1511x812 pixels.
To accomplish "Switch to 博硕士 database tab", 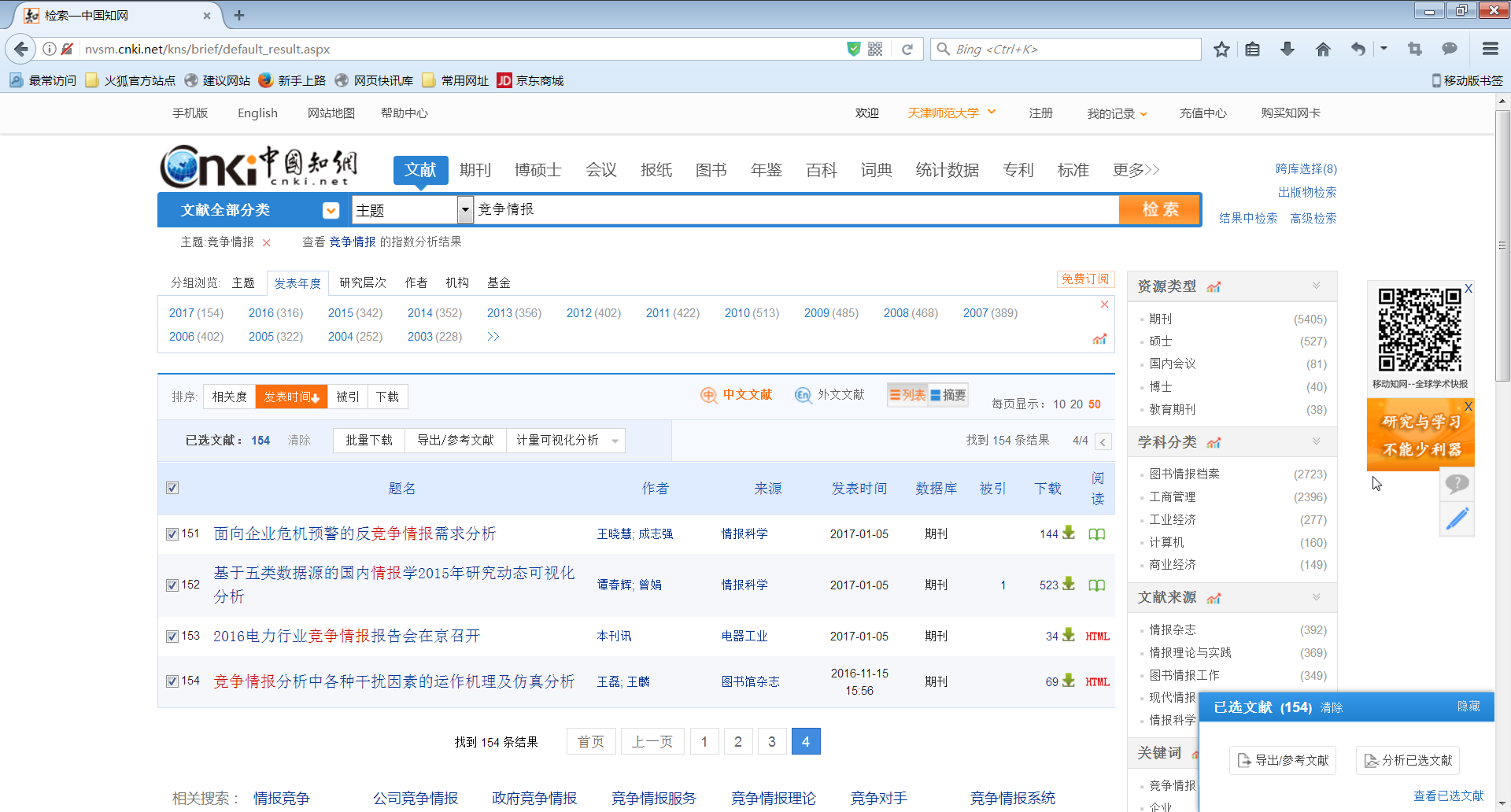I will click(x=538, y=170).
